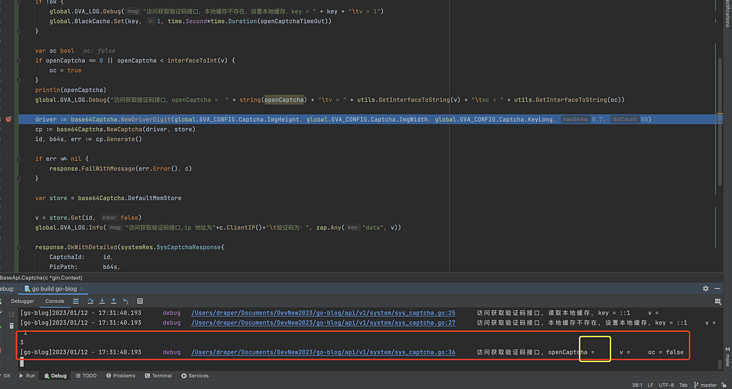Open debug panel settings gear
The width and height of the screenshot is (732, 389).
[x=705, y=289]
